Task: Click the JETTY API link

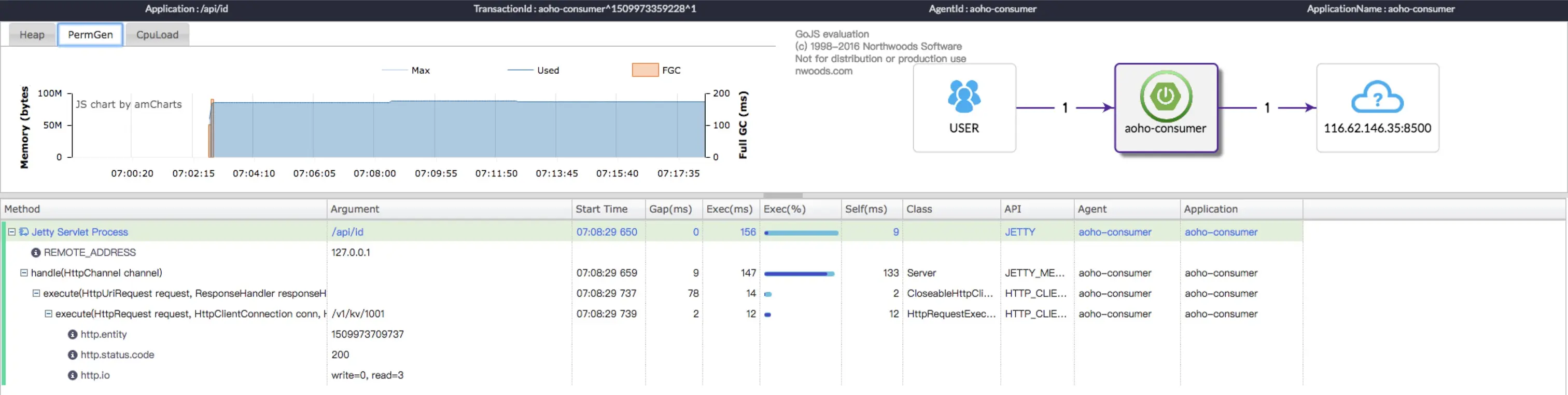Action: 1019,231
